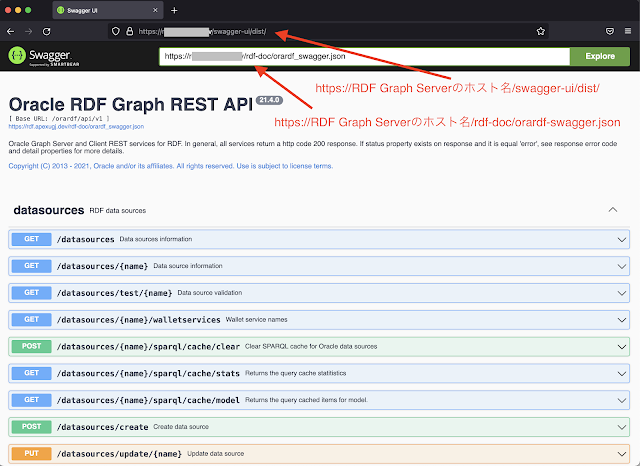Click the Base URL /orardf/api/v1 text
Viewport: 640px width, 466px height.
click(x=59, y=119)
